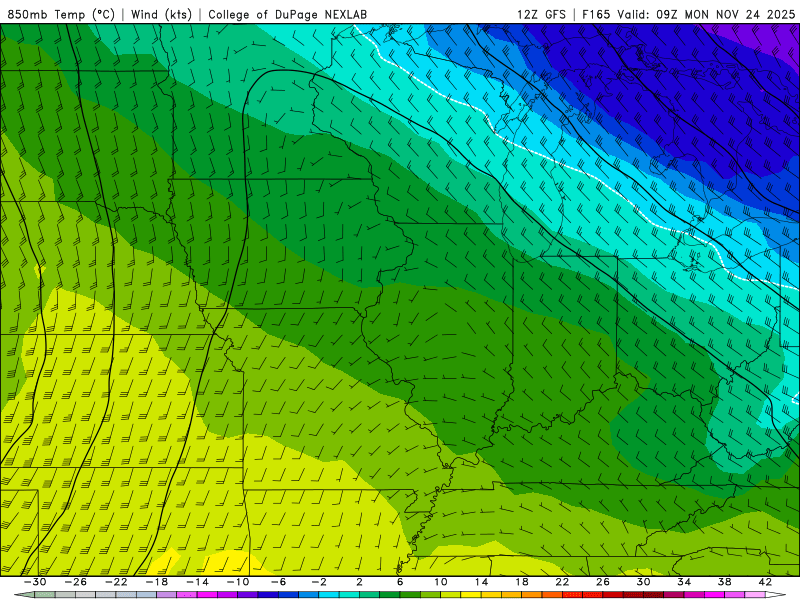Viewport: 800px width, 600px height.
Task: Click the 38 value on the temperature scale
Action: (724, 582)
